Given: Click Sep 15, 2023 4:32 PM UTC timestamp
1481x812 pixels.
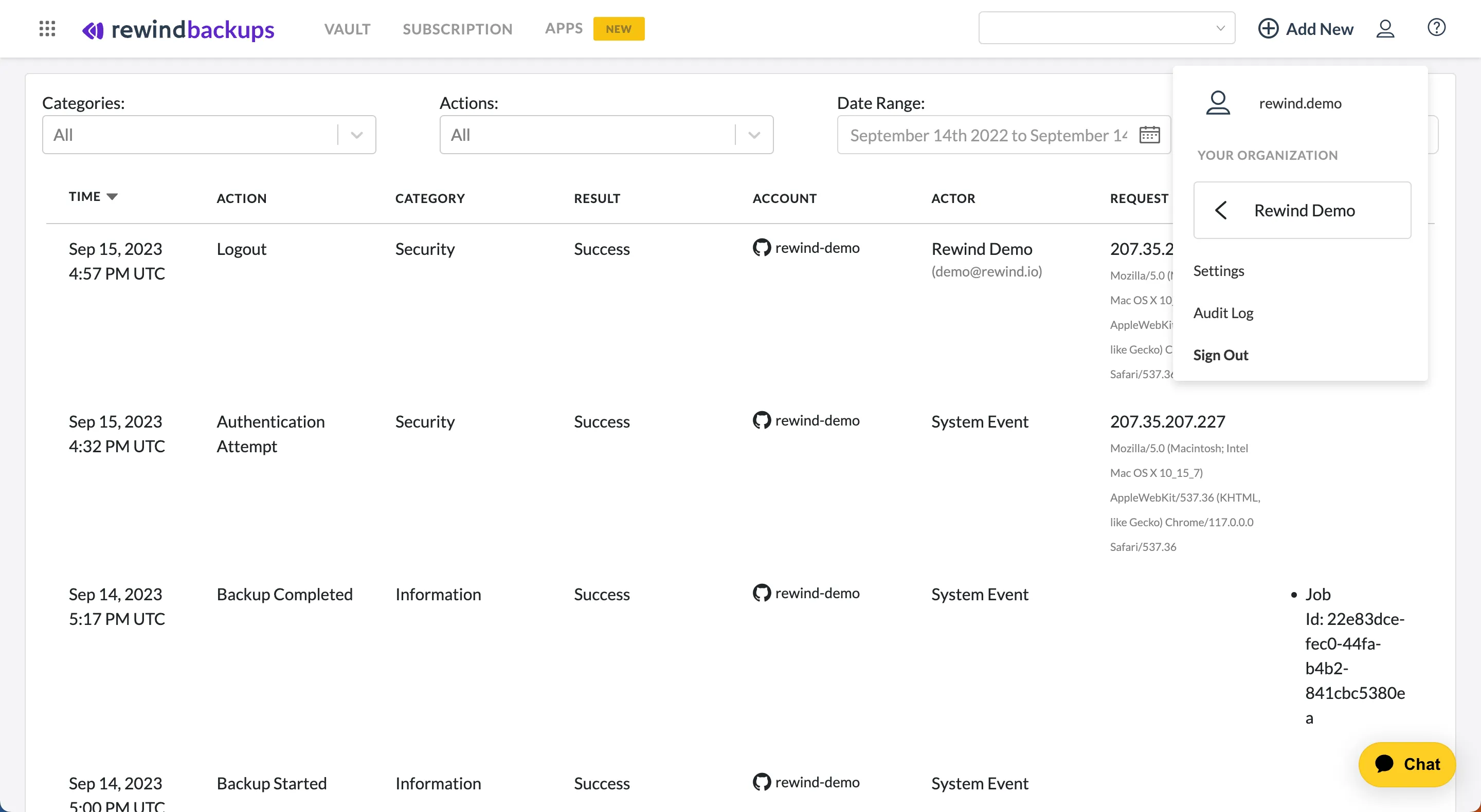Looking at the screenshot, I should coord(117,434).
